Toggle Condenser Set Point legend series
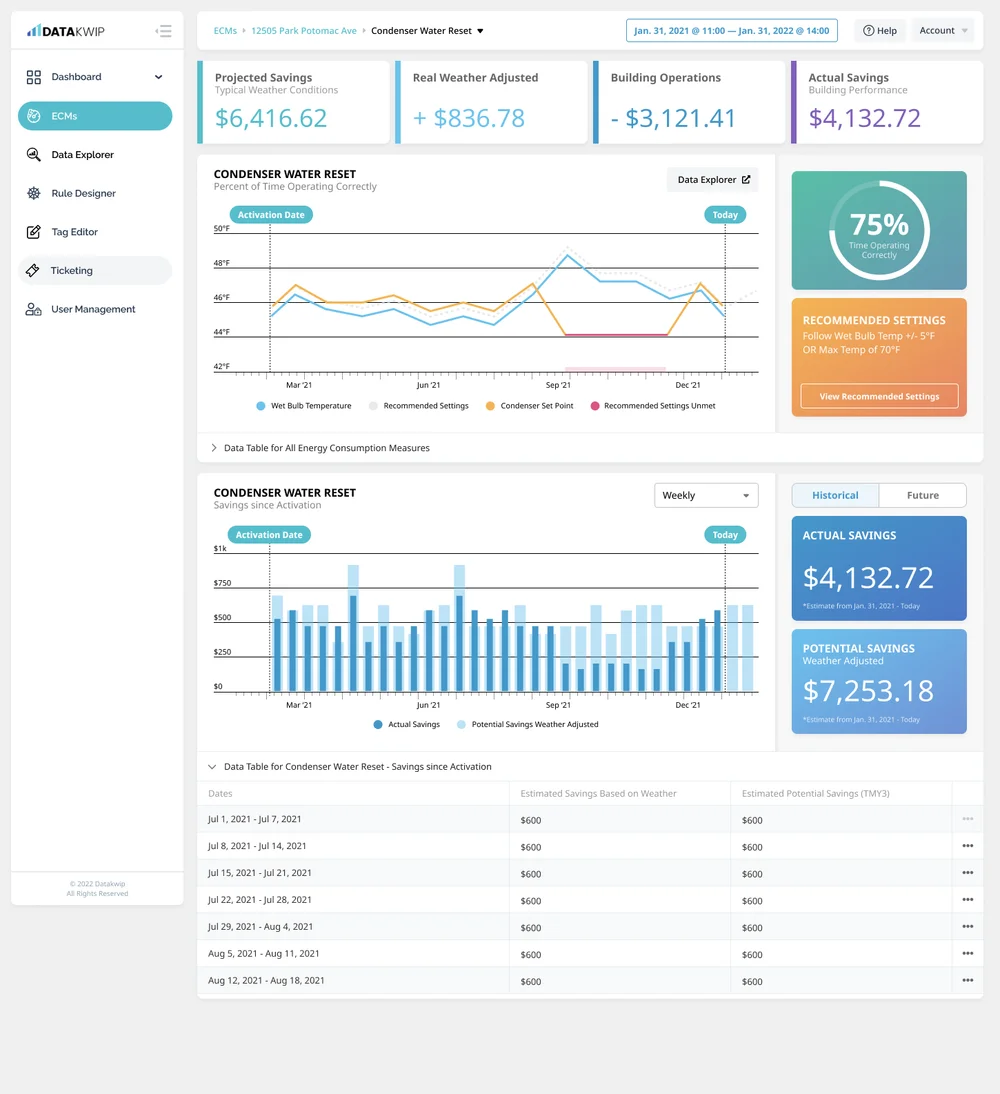This screenshot has width=1000, height=1094. 530,406
